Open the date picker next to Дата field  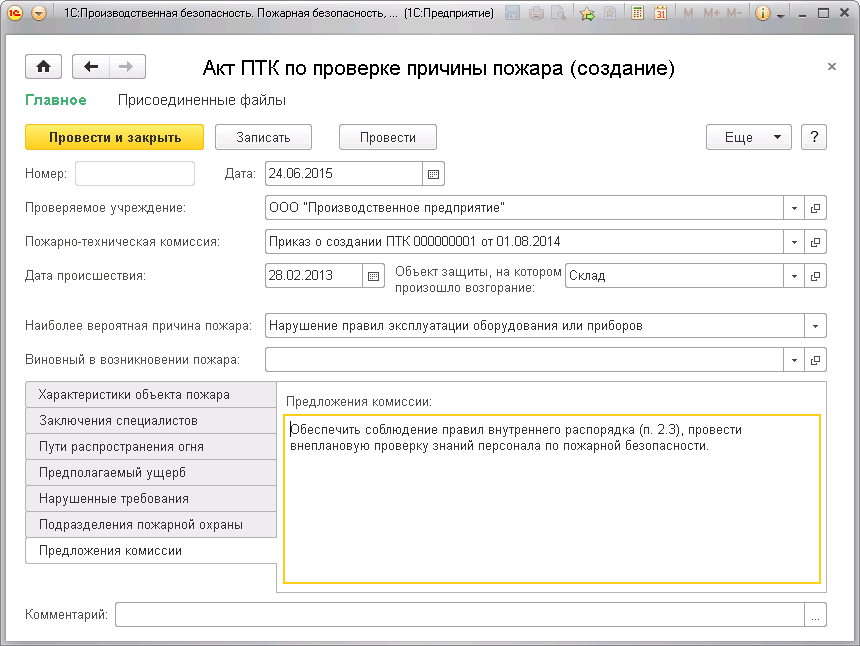433,174
